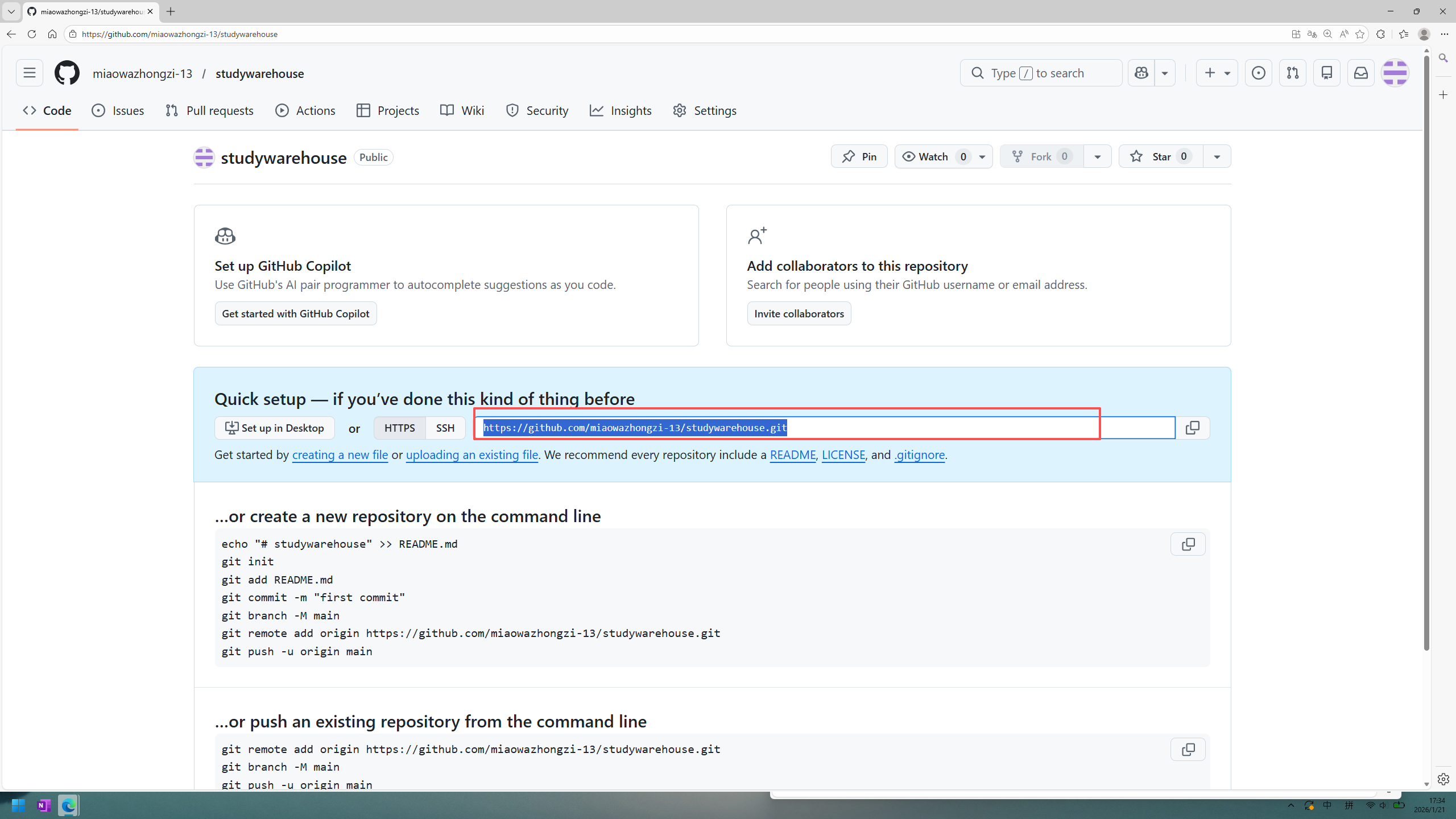Click the GitHub Octocat logo
Image resolution: width=1456 pixels, height=819 pixels.
click(67, 73)
